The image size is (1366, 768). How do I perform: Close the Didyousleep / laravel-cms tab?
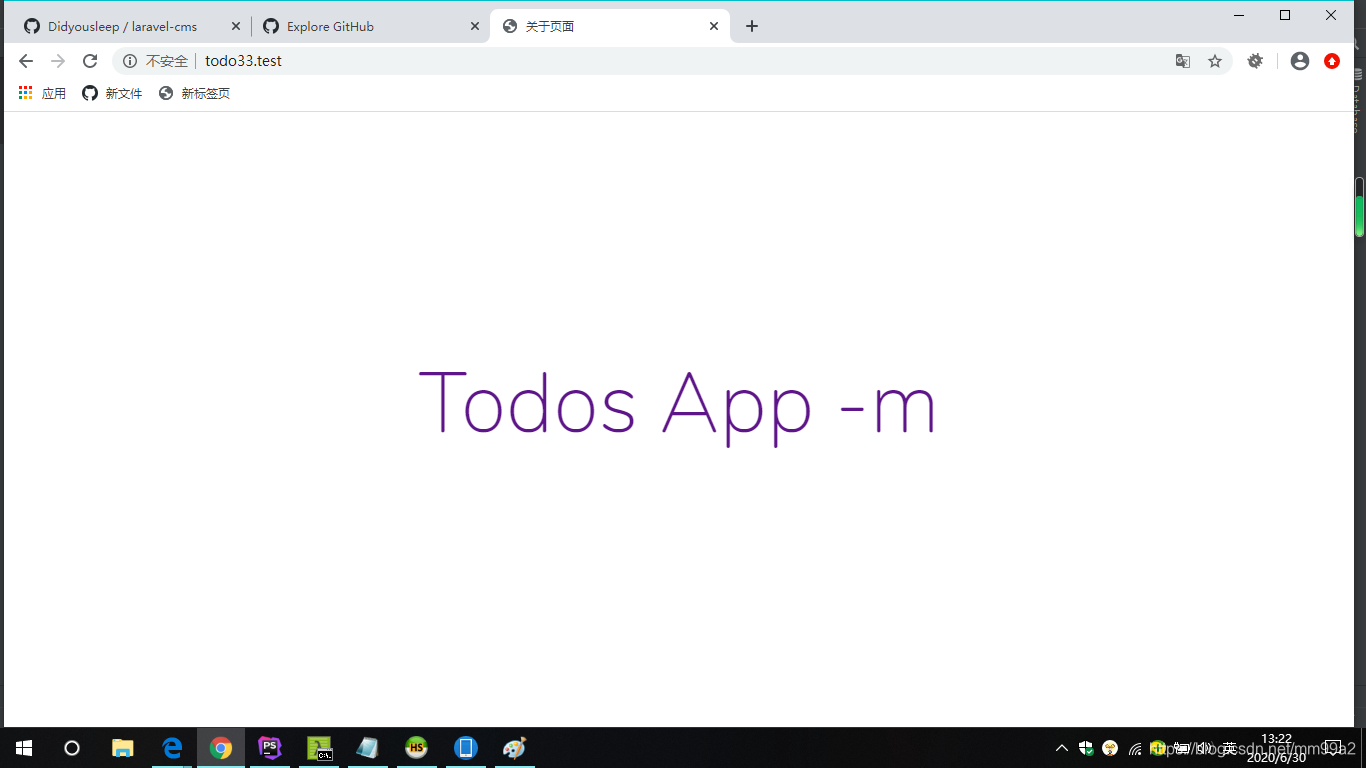[x=236, y=26]
